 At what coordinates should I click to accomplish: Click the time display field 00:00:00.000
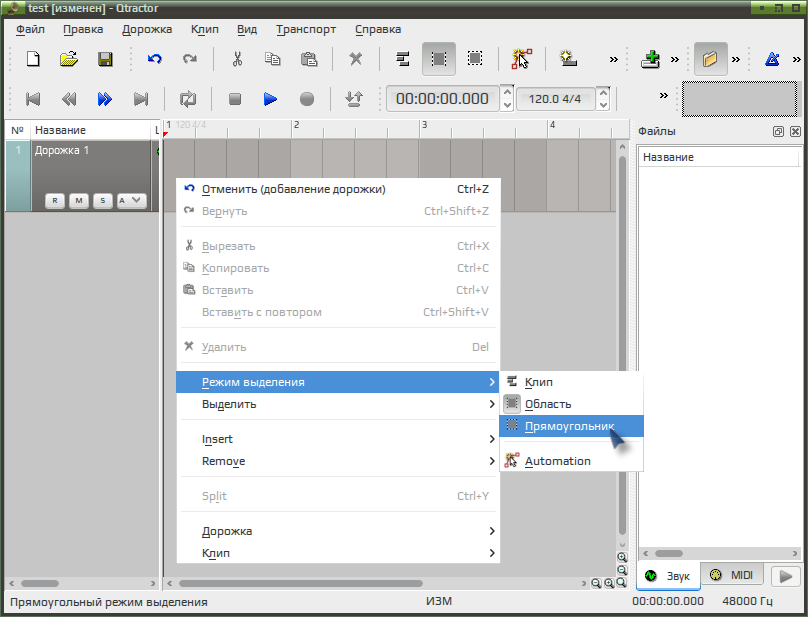pyautogui.click(x=442, y=98)
